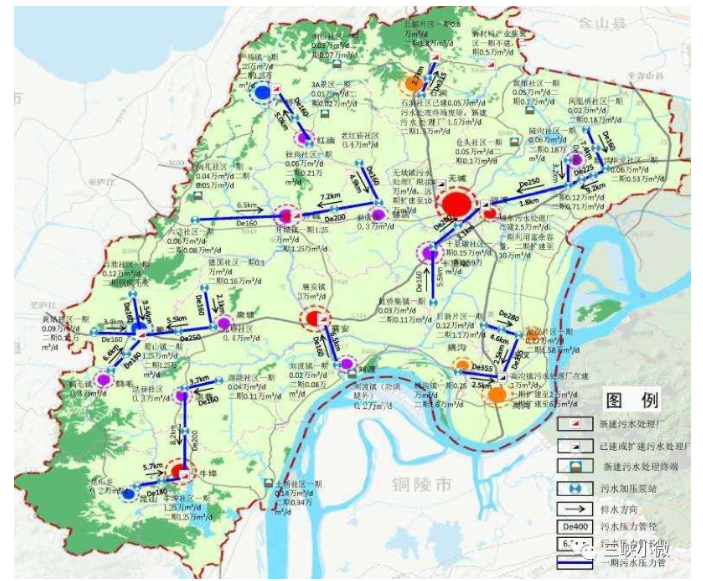Click the red circle marker at 襄安镇

[312, 319]
